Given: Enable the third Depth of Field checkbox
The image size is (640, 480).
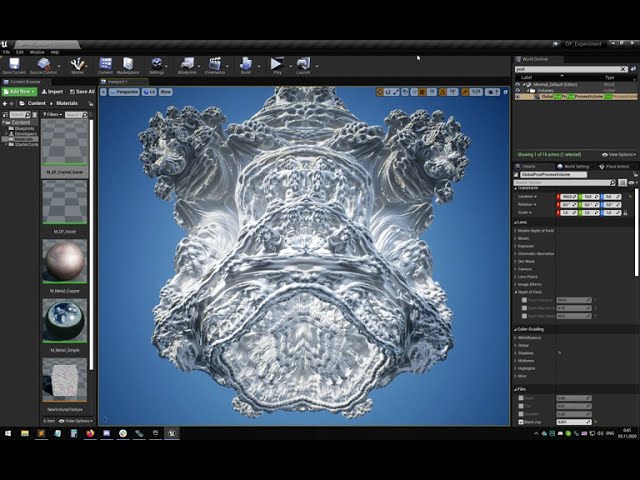Looking at the screenshot, I should pos(524,316).
